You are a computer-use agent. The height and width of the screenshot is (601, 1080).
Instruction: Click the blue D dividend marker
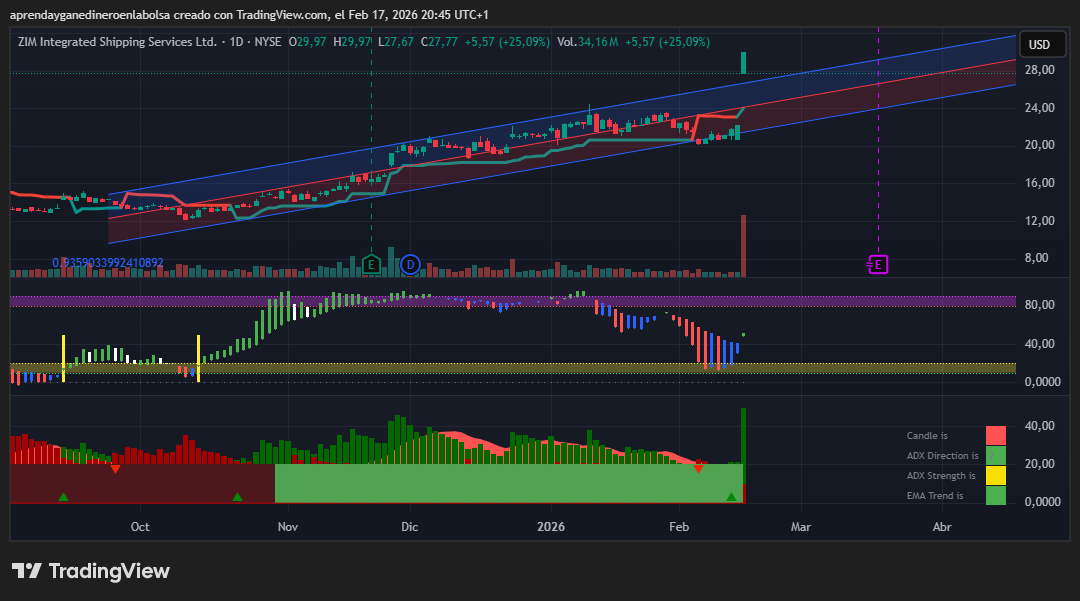410,264
